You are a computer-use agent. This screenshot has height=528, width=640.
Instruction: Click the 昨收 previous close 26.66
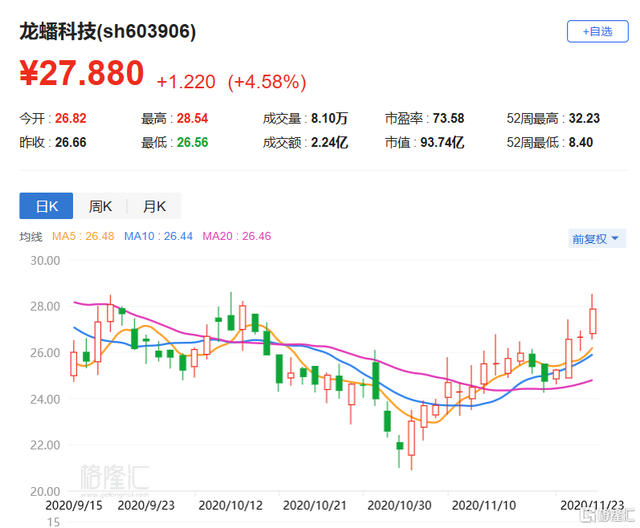(71, 142)
